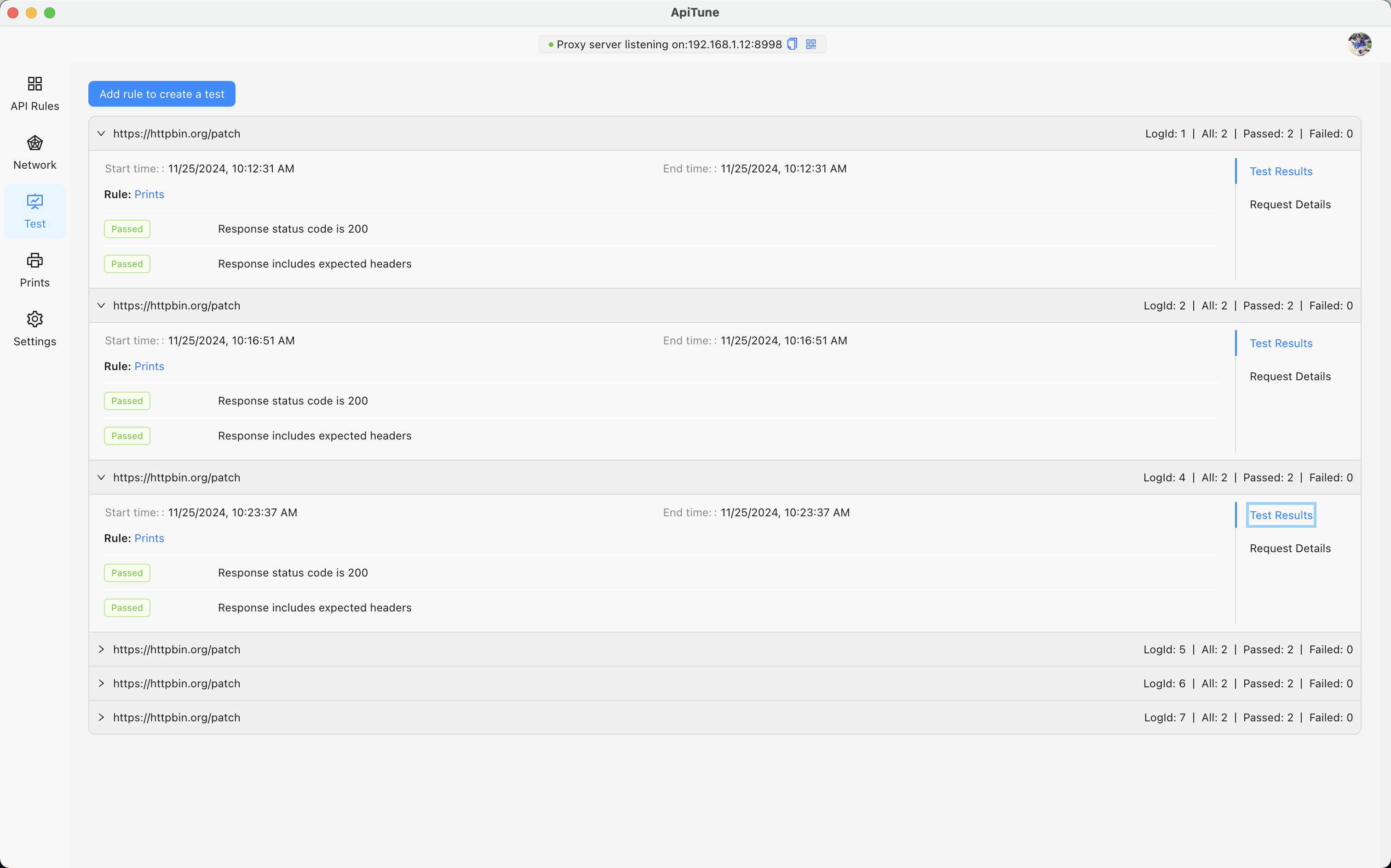Open Request Details for LogId 4 entry
The image size is (1391, 868).
click(1289, 548)
